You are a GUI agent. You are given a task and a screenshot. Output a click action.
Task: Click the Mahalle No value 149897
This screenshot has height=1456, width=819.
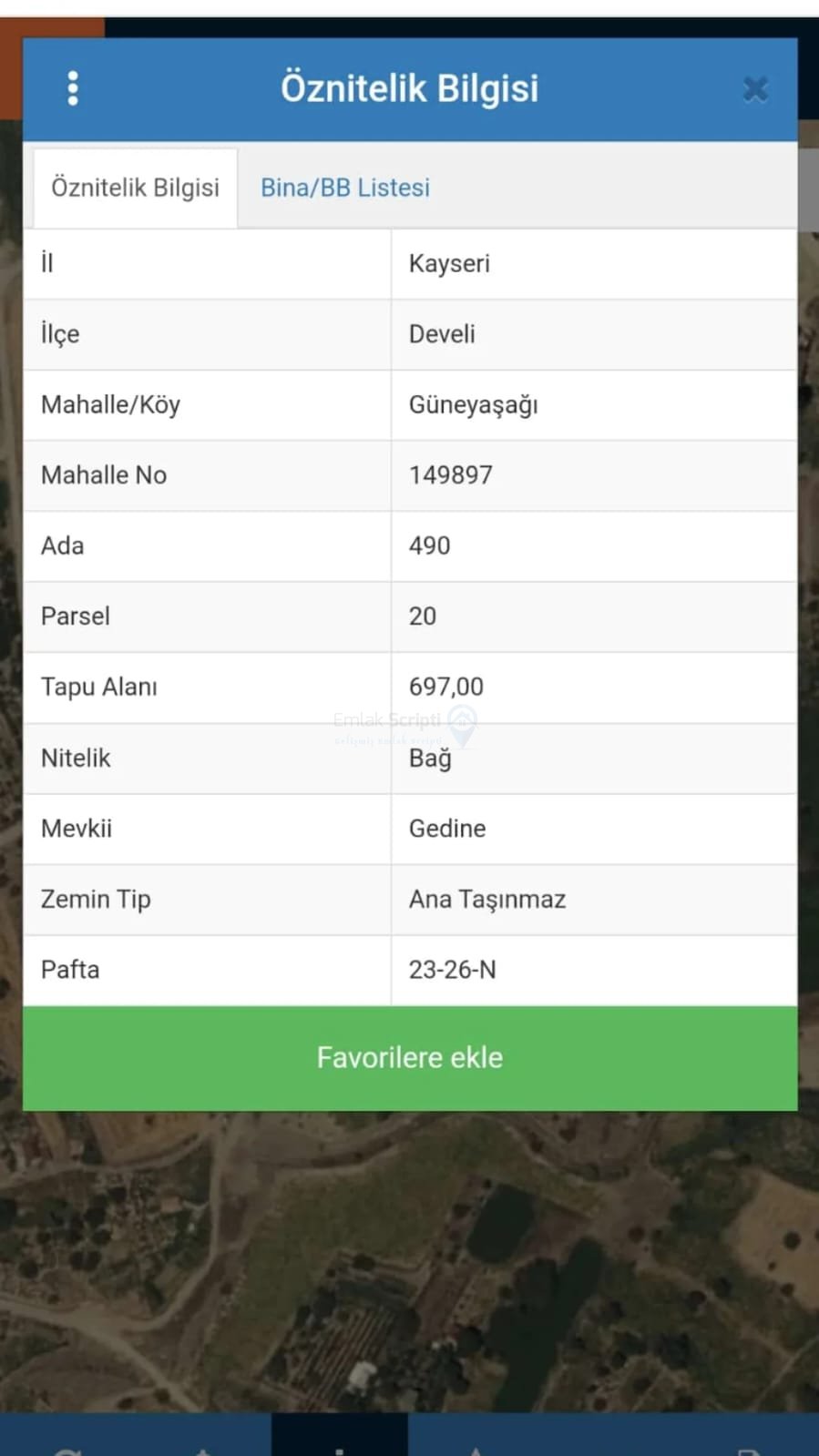450,475
